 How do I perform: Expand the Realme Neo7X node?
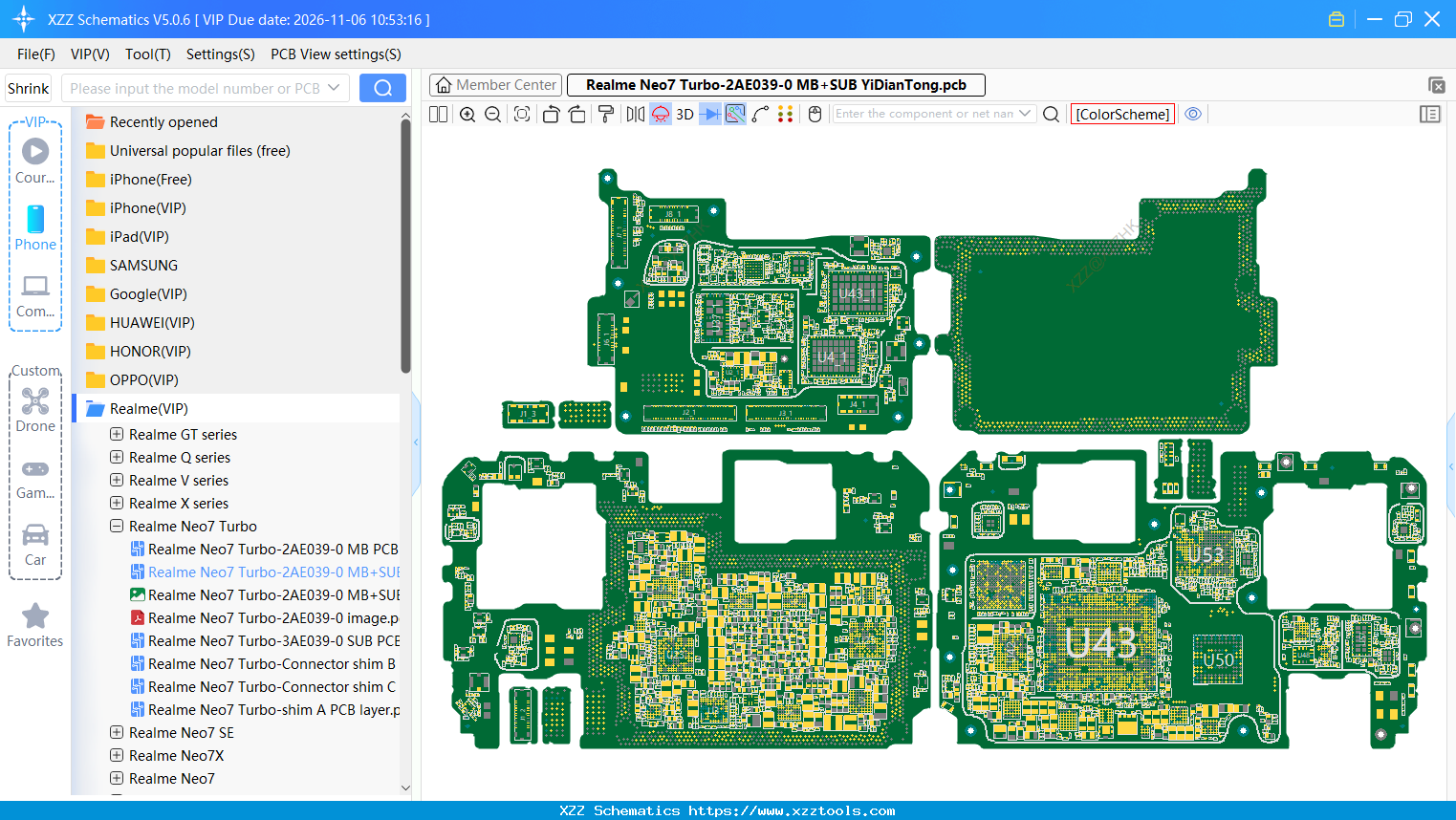coord(117,755)
